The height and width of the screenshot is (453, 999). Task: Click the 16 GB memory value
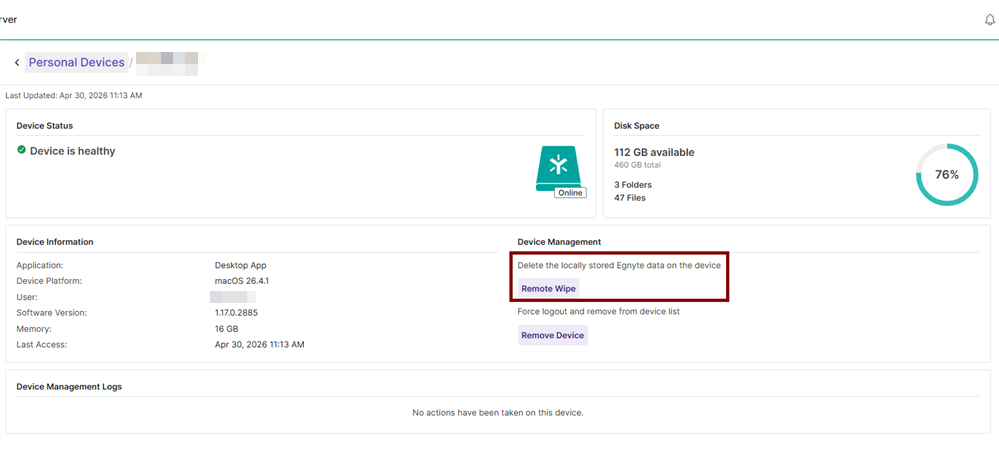pos(227,329)
